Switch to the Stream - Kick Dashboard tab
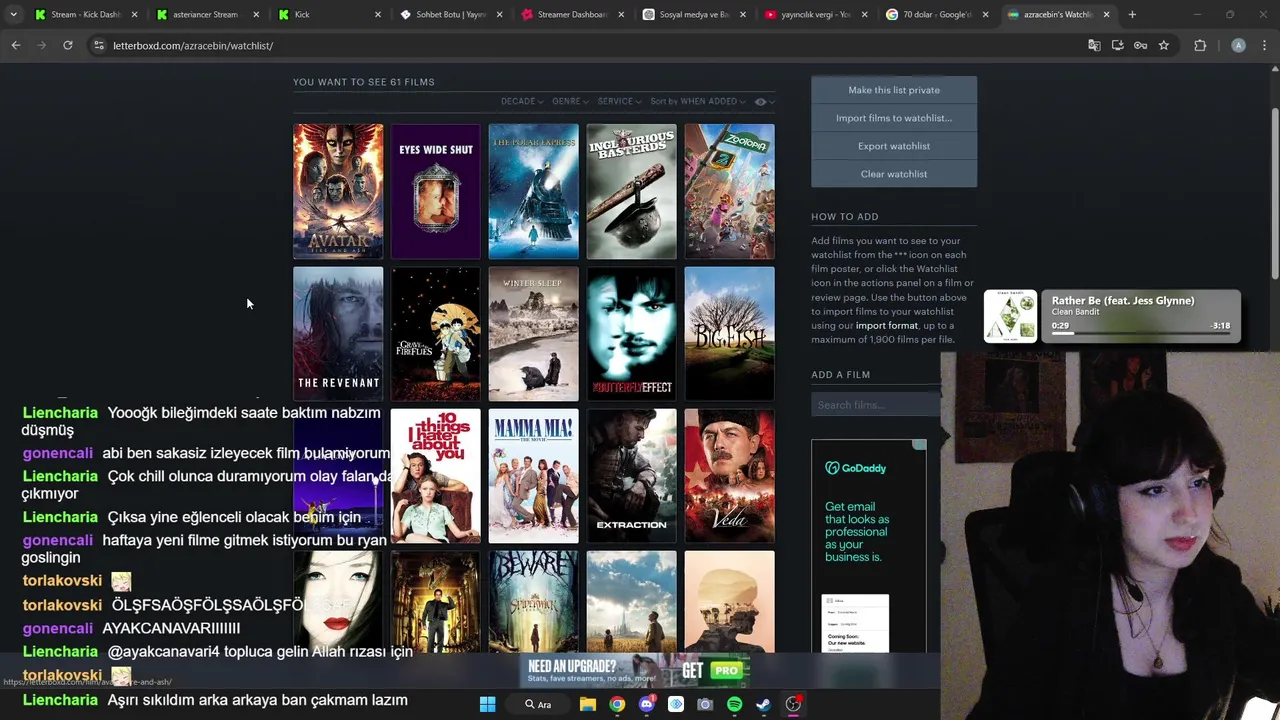The height and width of the screenshot is (720, 1280). coord(85,15)
